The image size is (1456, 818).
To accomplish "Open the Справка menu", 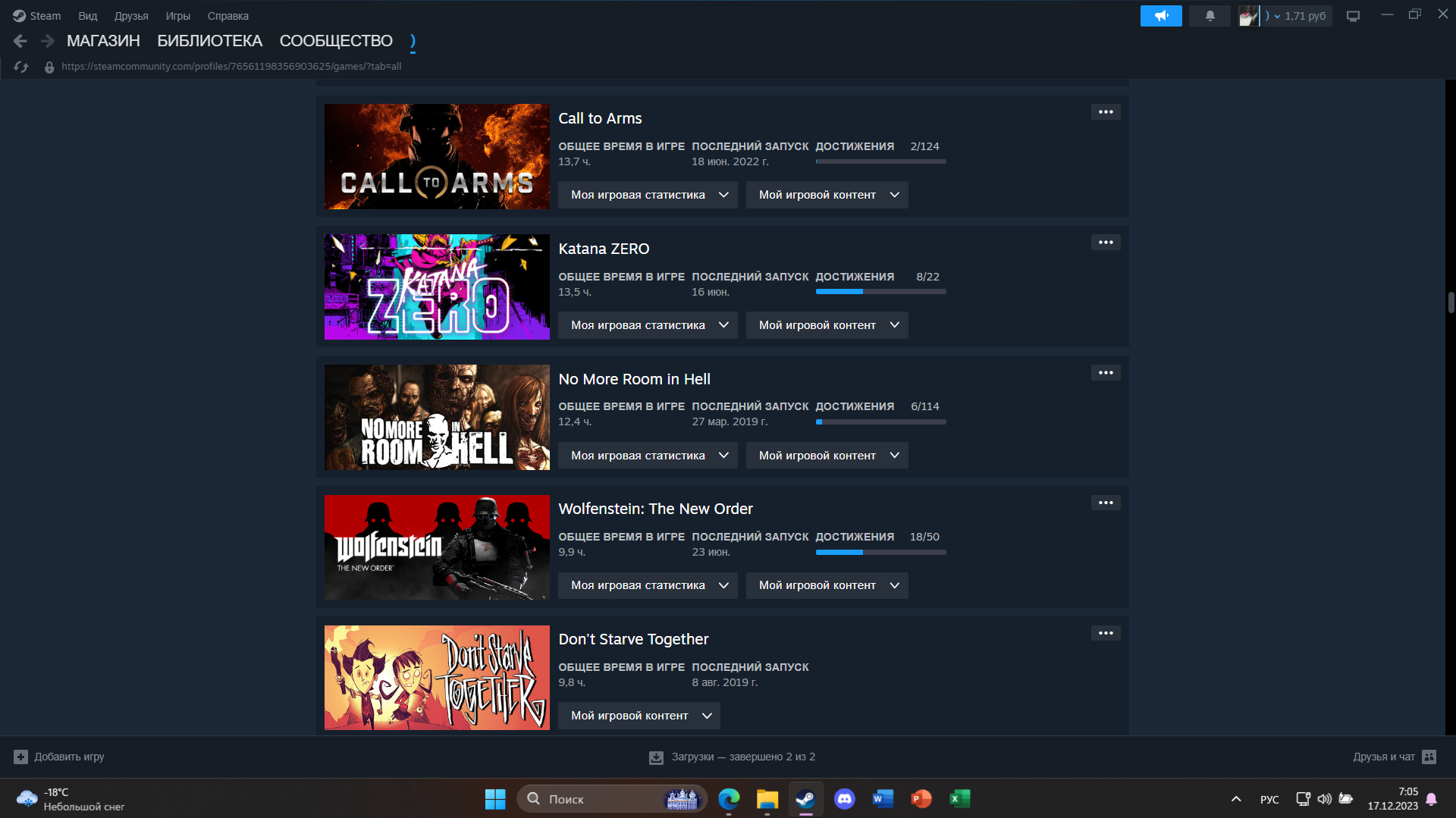I will click(228, 16).
